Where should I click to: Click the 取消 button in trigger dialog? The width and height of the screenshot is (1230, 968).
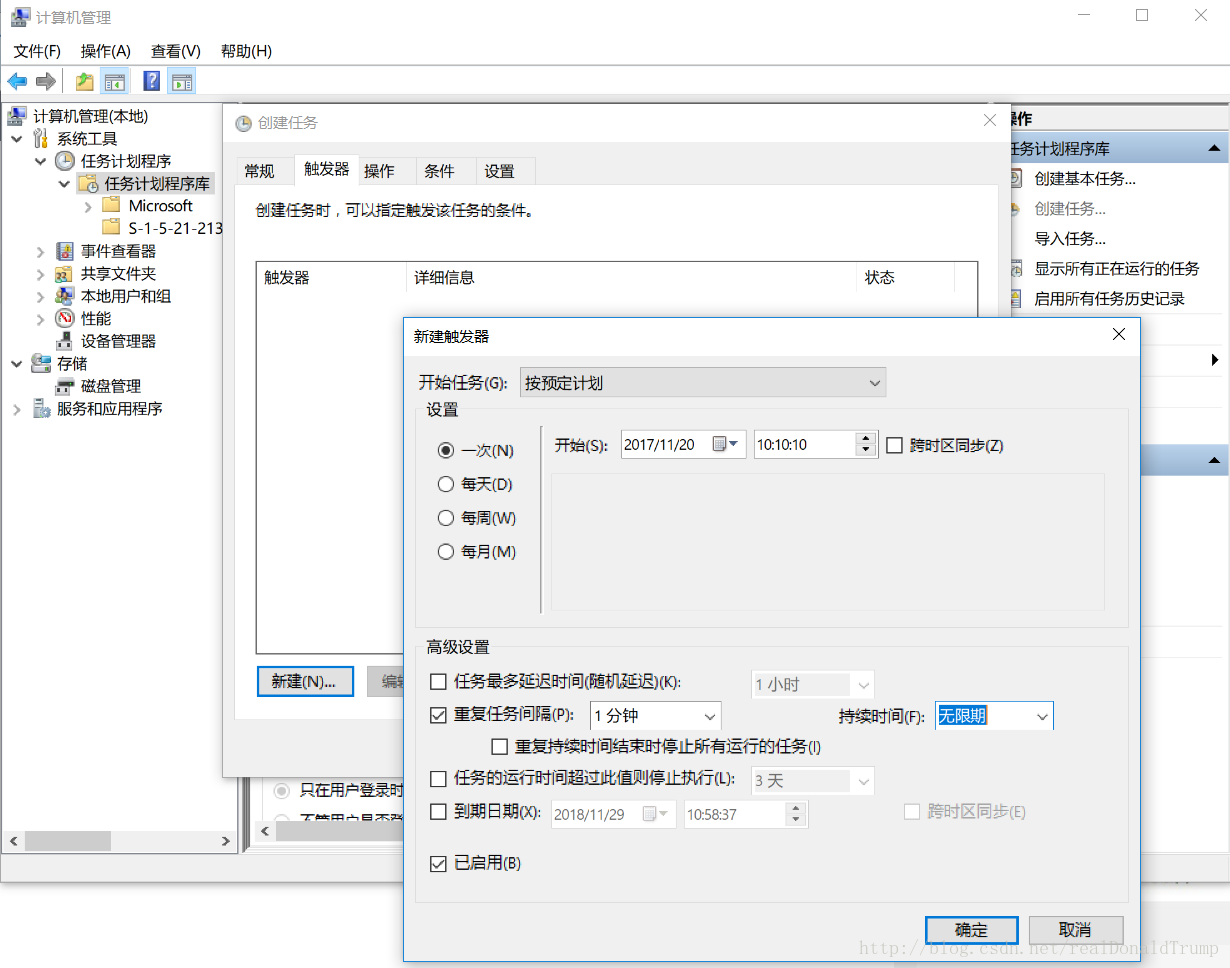point(1075,930)
